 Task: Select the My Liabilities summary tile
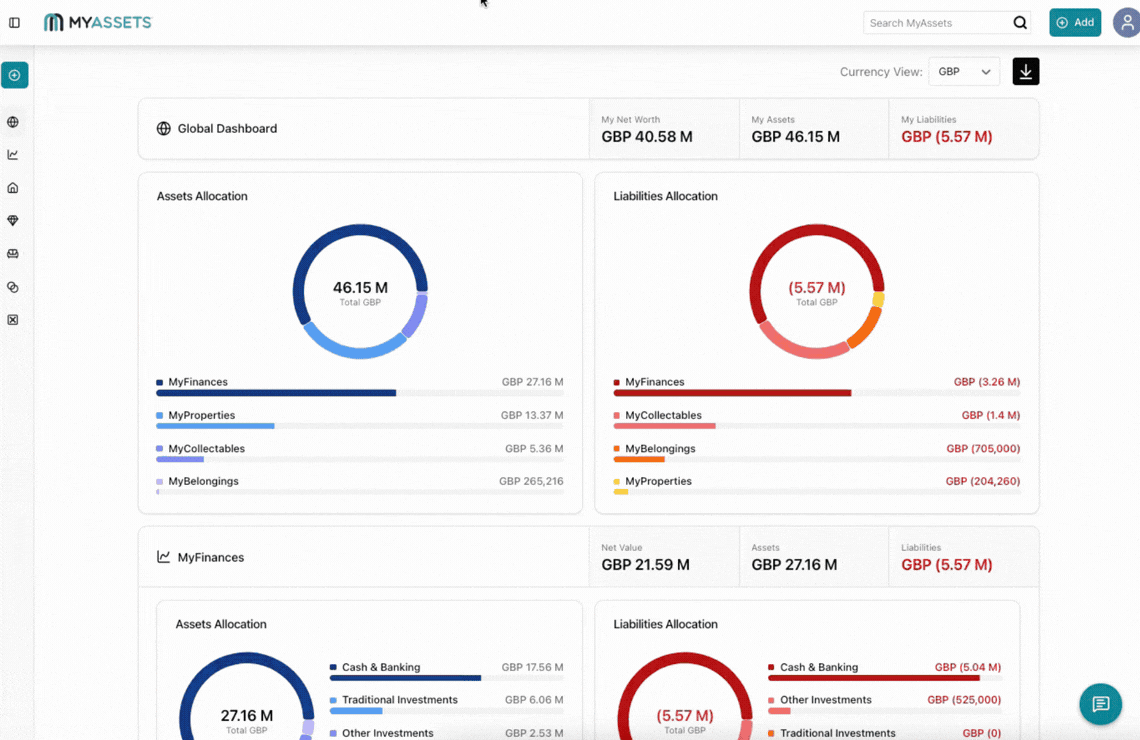point(963,128)
